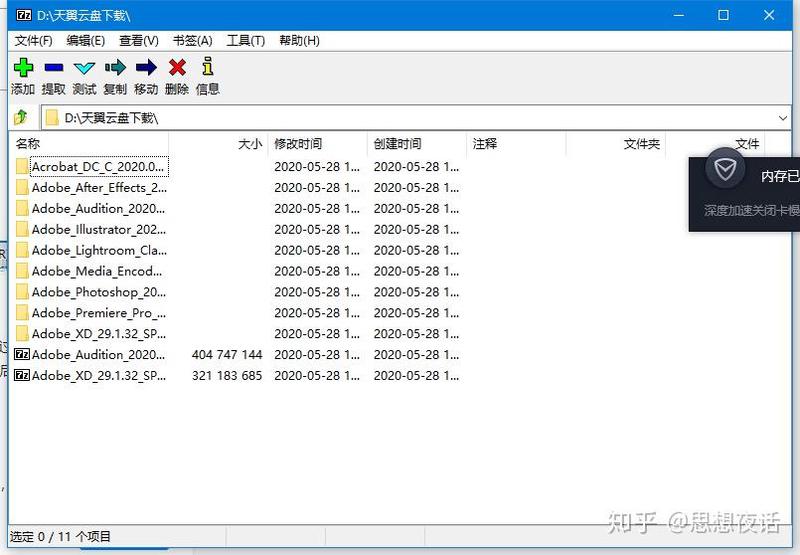Select the Adobe_After_Effects folder icon
Image resolution: width=800 pixels, height=555 pixels.
pos(22,188)
